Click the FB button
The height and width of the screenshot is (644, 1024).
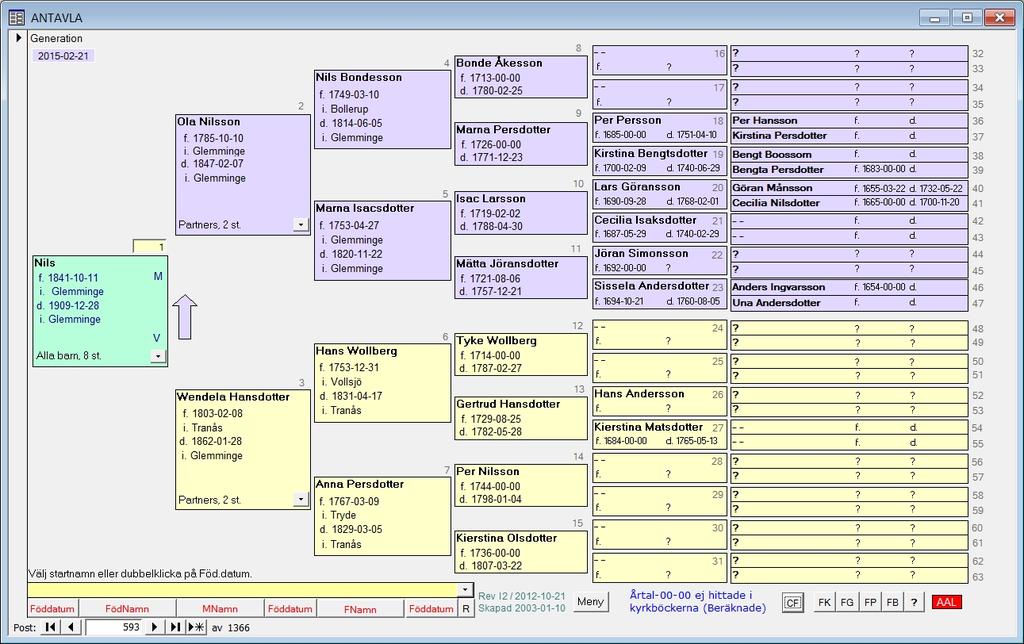(892, 602)
